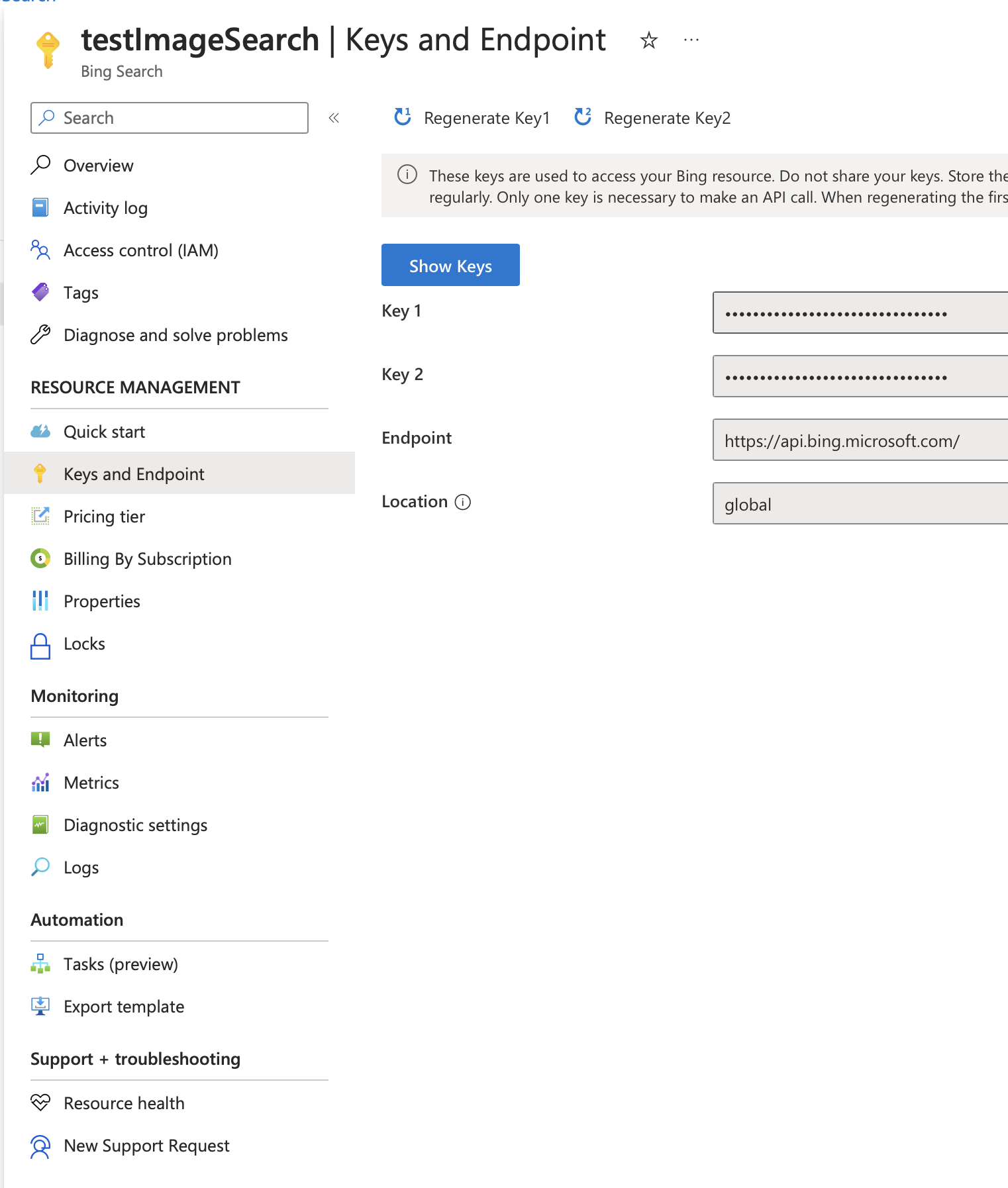Image resolution: width=1008 pixels, height=1188 pixels.
Task: Click the Export template icon
Action: coord(40,1006)
